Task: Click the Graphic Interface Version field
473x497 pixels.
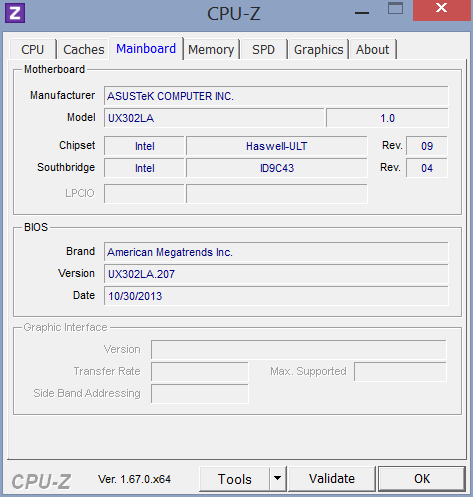Action: (x=299, y=349)
